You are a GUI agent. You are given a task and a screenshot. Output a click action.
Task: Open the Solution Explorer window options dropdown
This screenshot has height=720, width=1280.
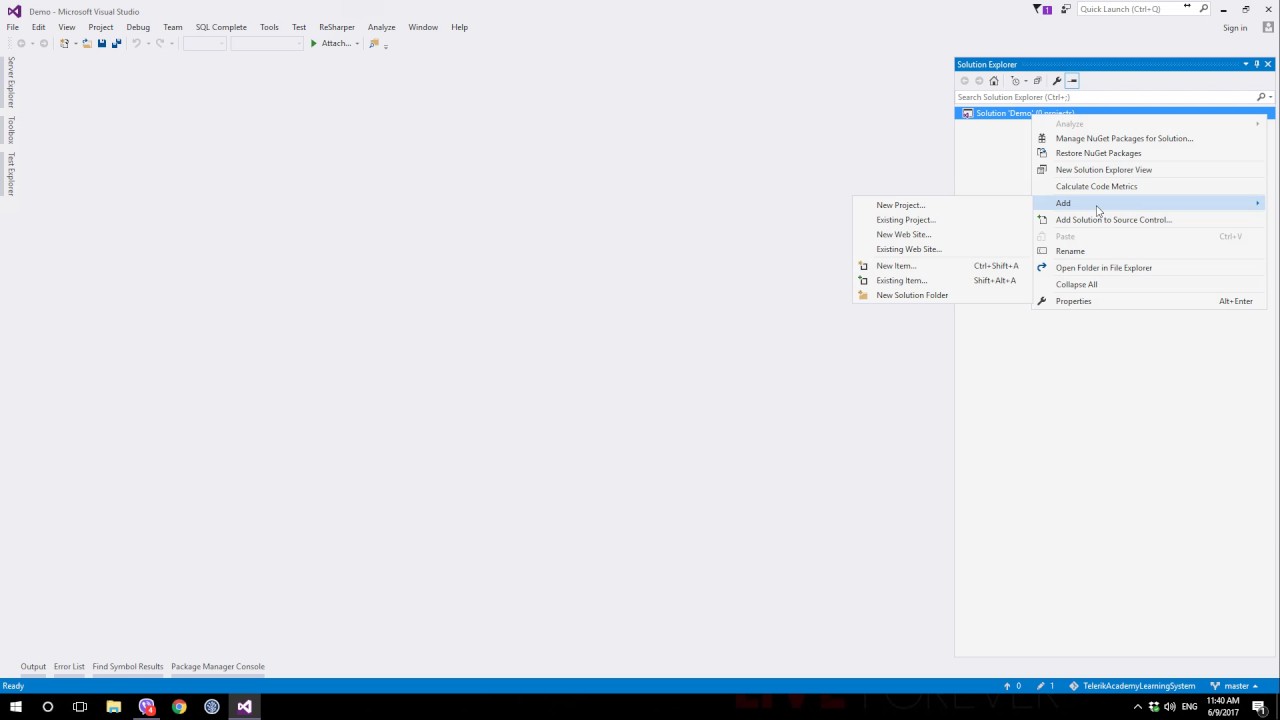point(1246,64)
